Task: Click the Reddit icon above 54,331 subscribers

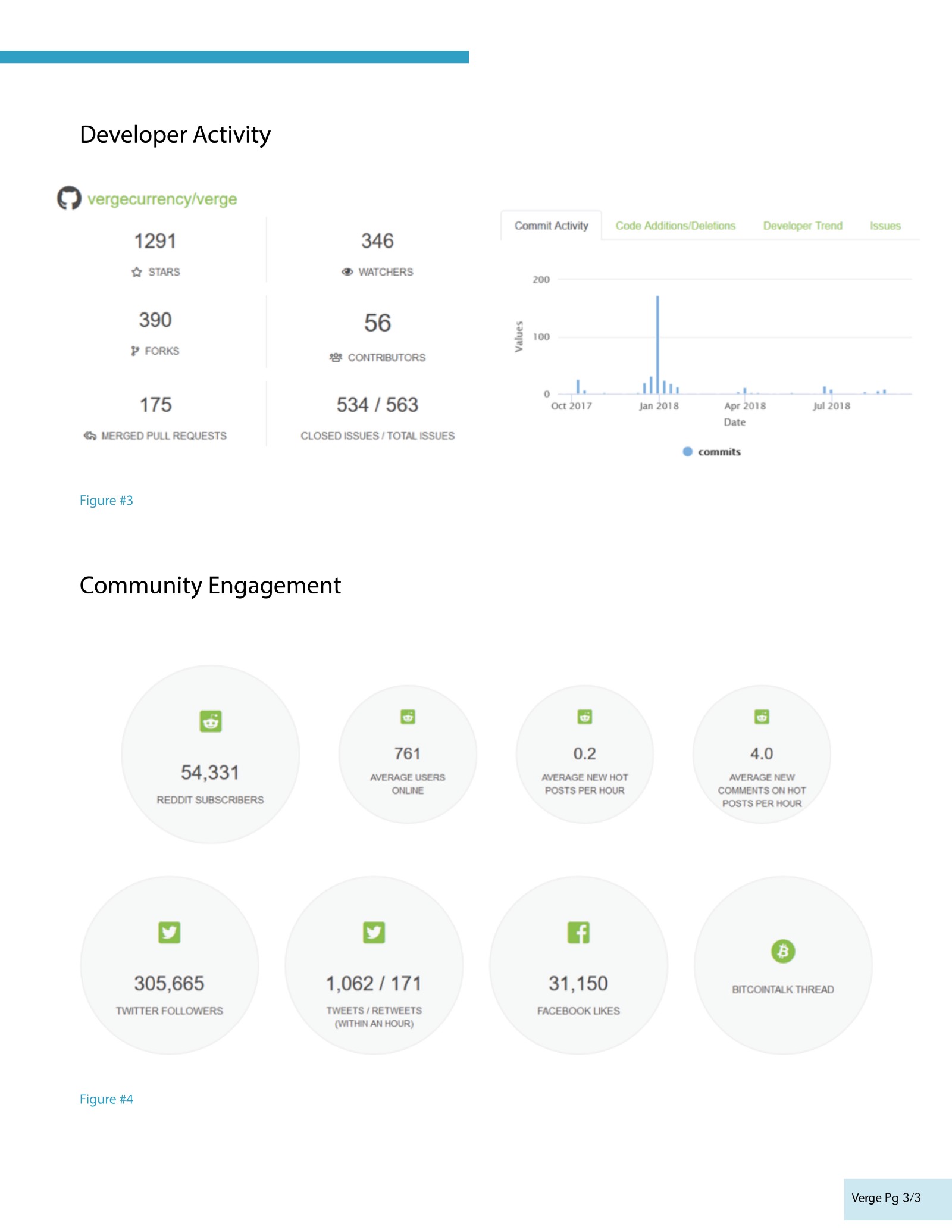Action: [x=211, y=721]
